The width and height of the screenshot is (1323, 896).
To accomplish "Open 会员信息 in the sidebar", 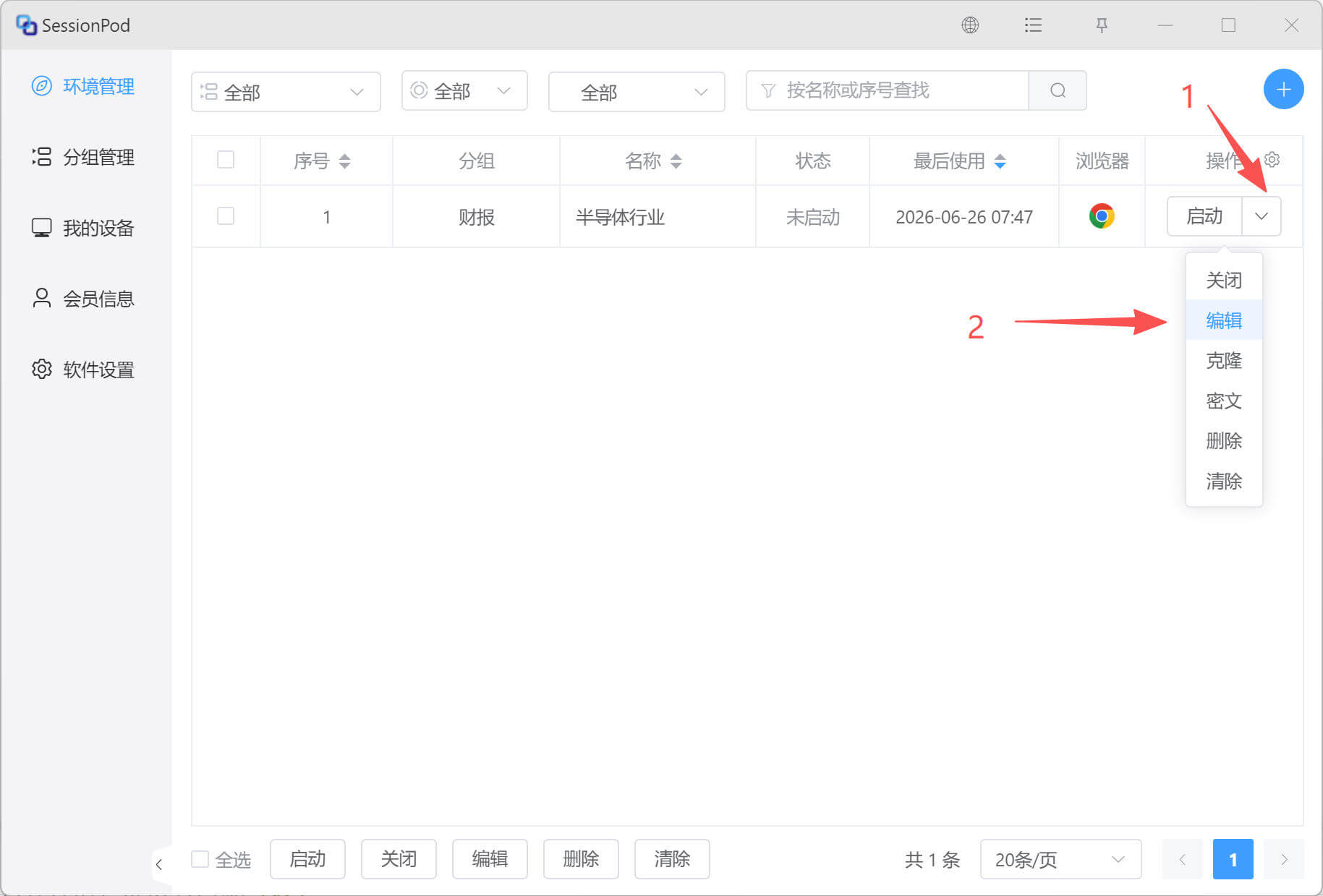I will (83, 299).
